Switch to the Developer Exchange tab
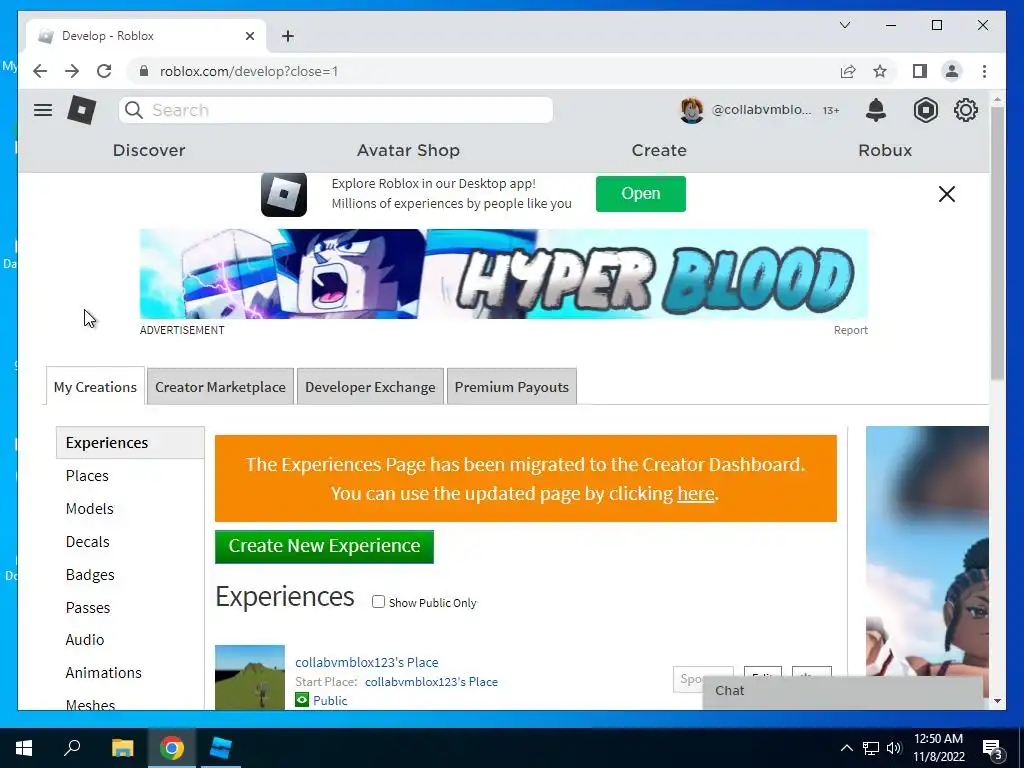The width and height of the screenshot is (1024, 768). tap(370, 387)
